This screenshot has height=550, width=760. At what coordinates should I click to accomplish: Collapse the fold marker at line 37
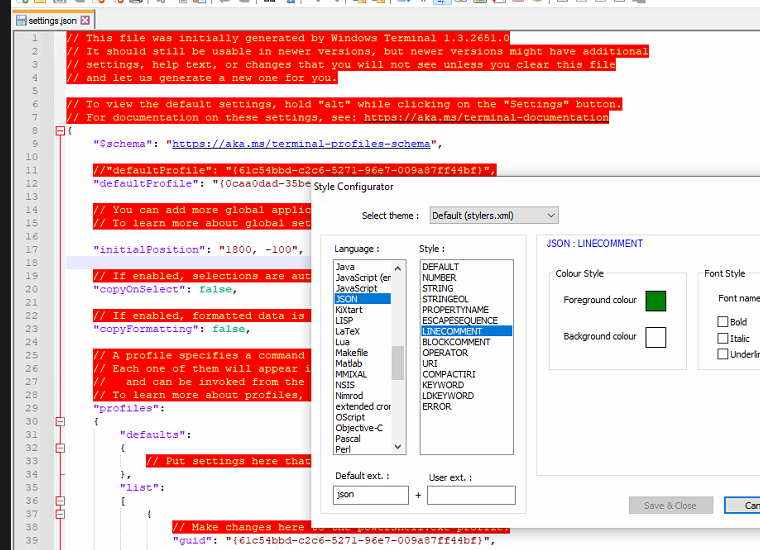(x=60, y=514)
